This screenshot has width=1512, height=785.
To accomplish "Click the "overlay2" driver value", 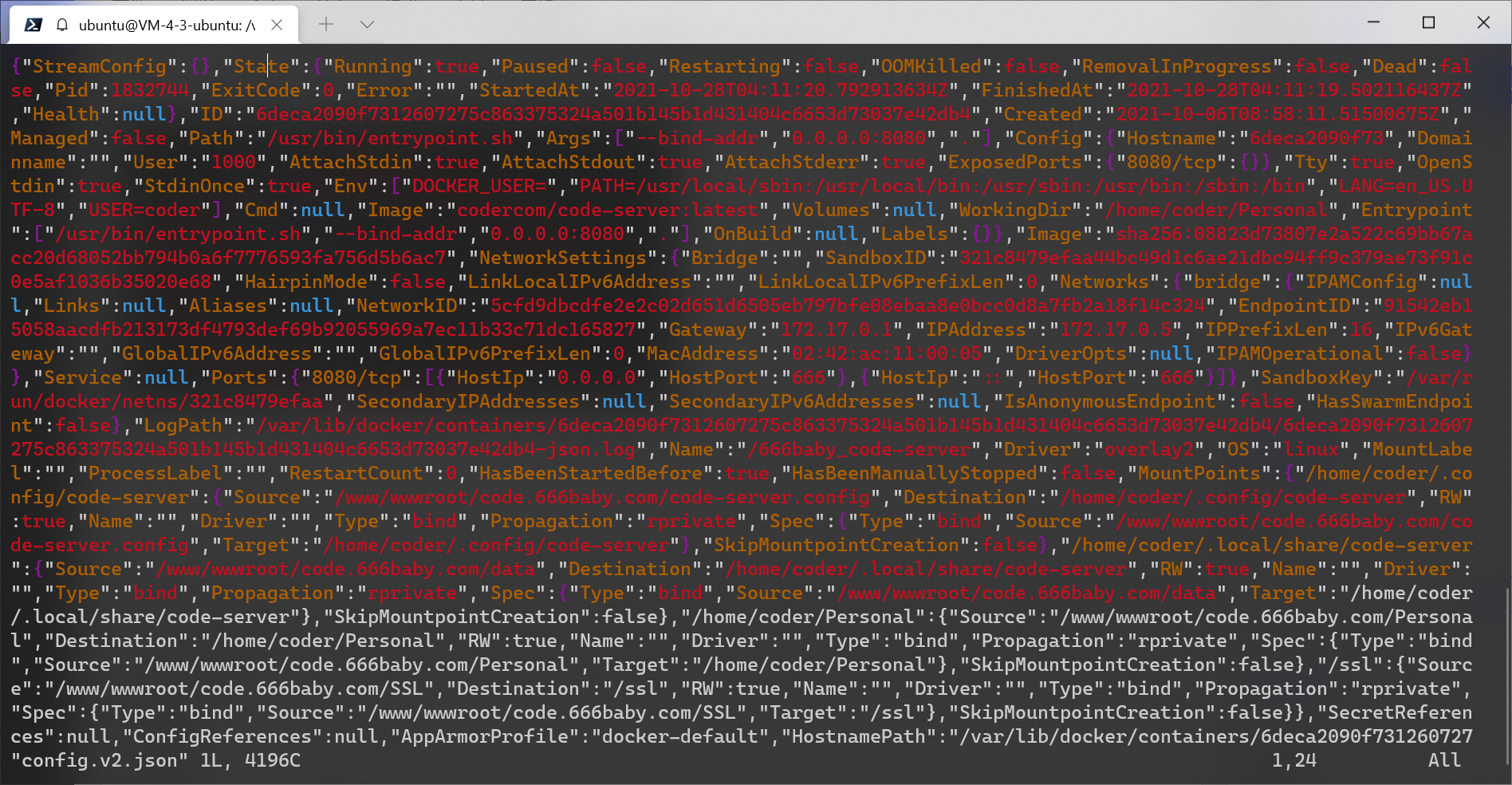I will coord(1148,450).
